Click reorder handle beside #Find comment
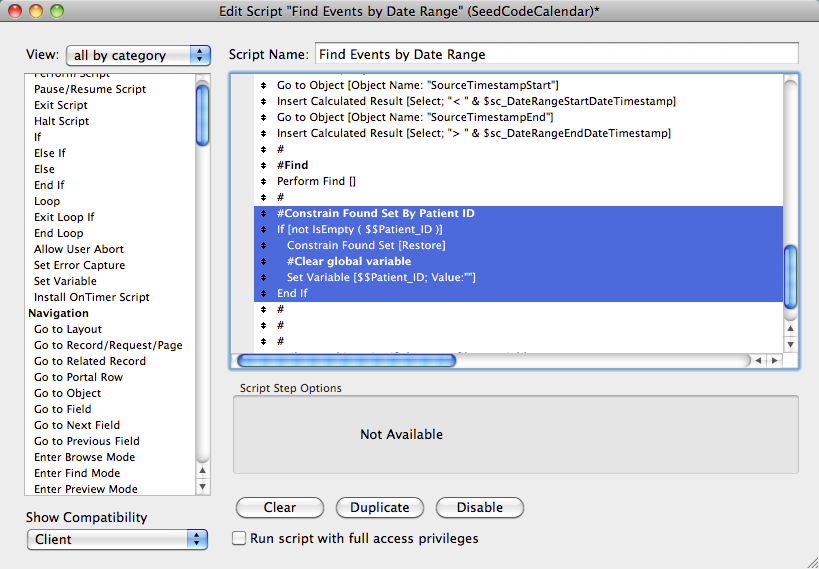This screenshot has height=569, width=819. pos(263,165)
